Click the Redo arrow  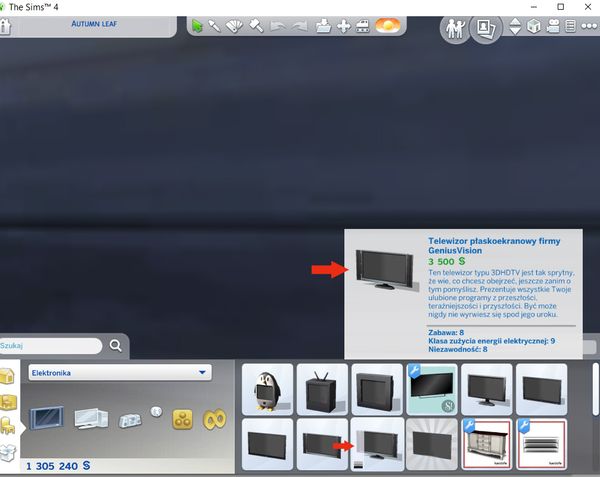(300, 26)
